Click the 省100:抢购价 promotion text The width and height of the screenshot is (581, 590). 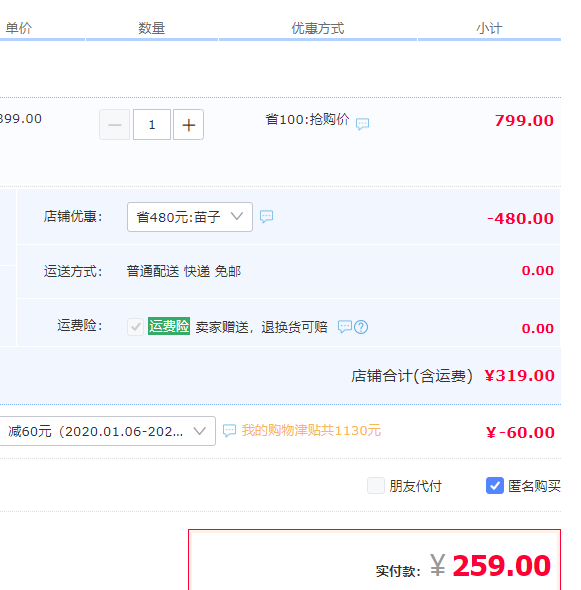pos(307,120)
